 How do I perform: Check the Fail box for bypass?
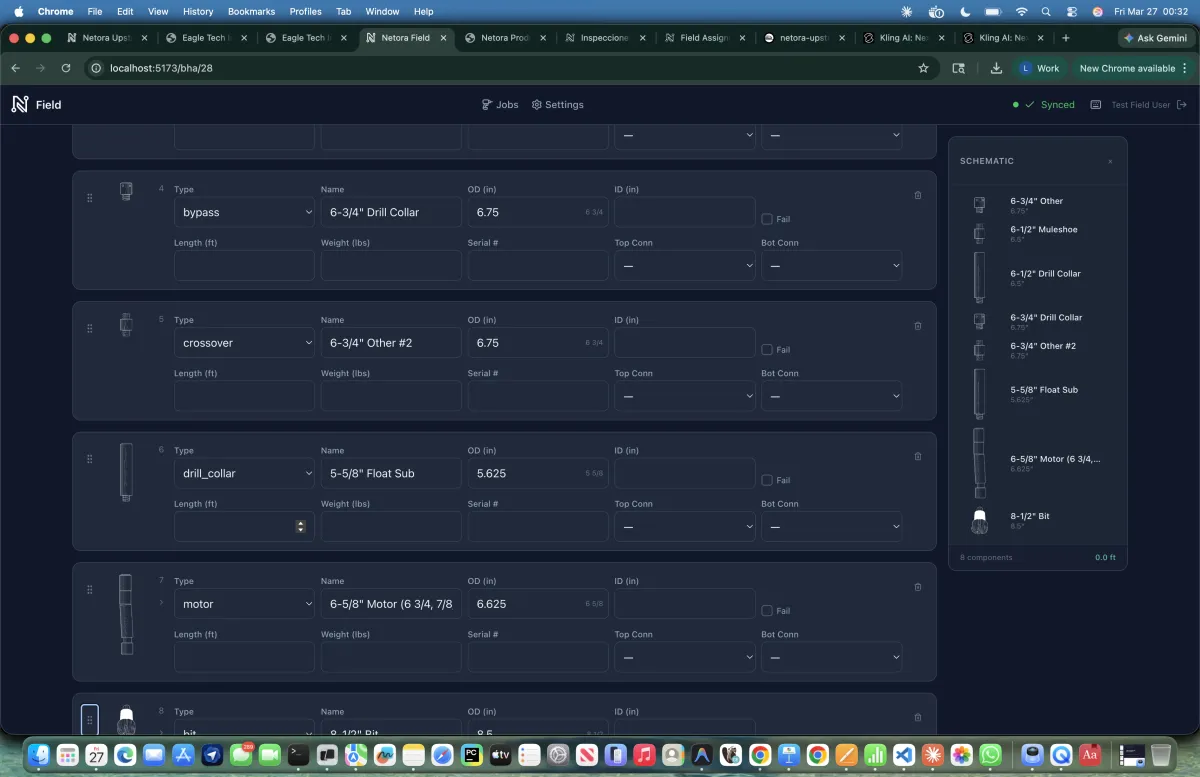coord(767,219)
